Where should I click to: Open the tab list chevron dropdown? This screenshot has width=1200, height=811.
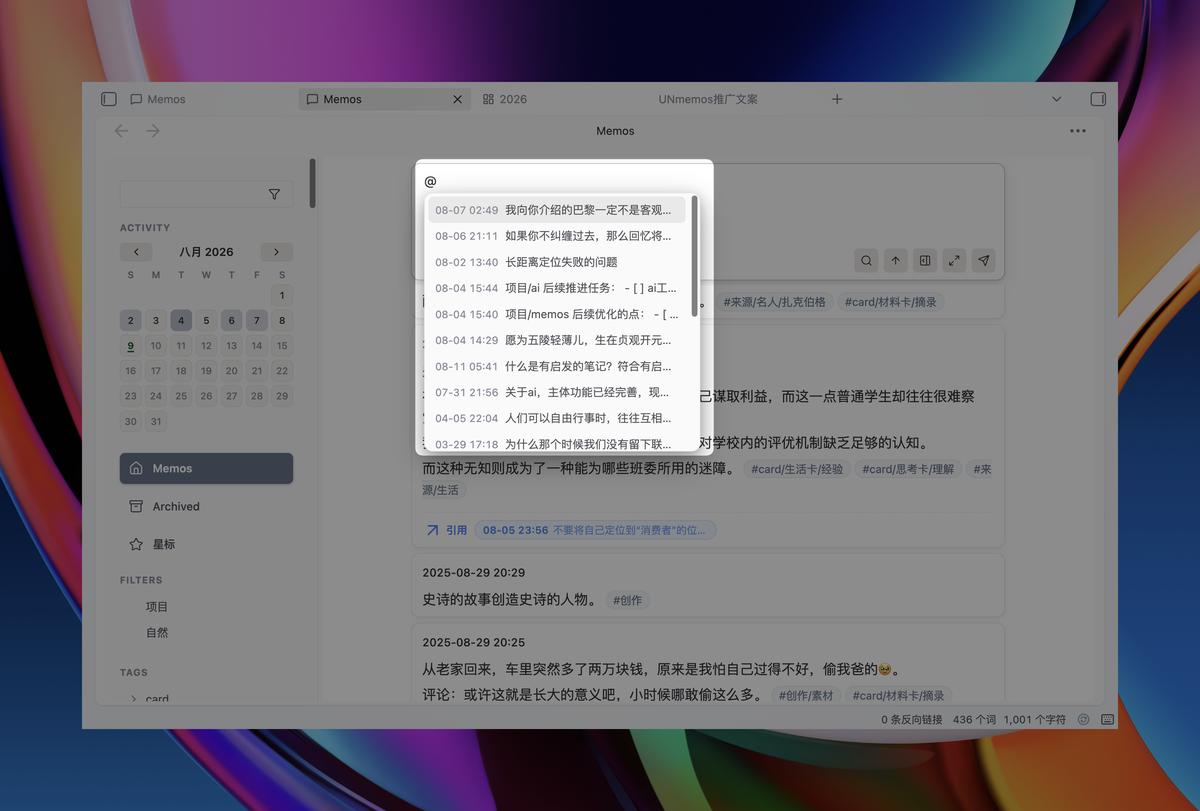(1057, 99)
